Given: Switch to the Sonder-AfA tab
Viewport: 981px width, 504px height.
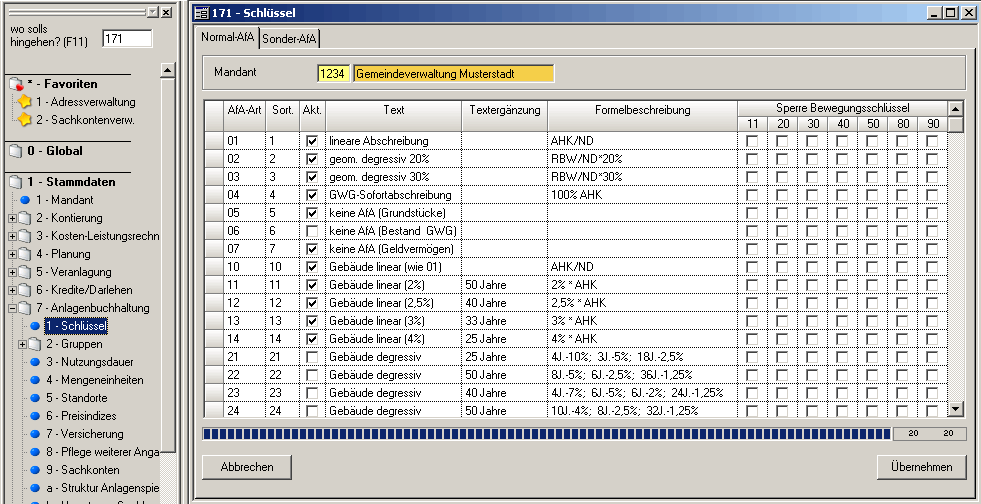Looking at the screenshot, I should pyautogui.click(x=290, y=38).
